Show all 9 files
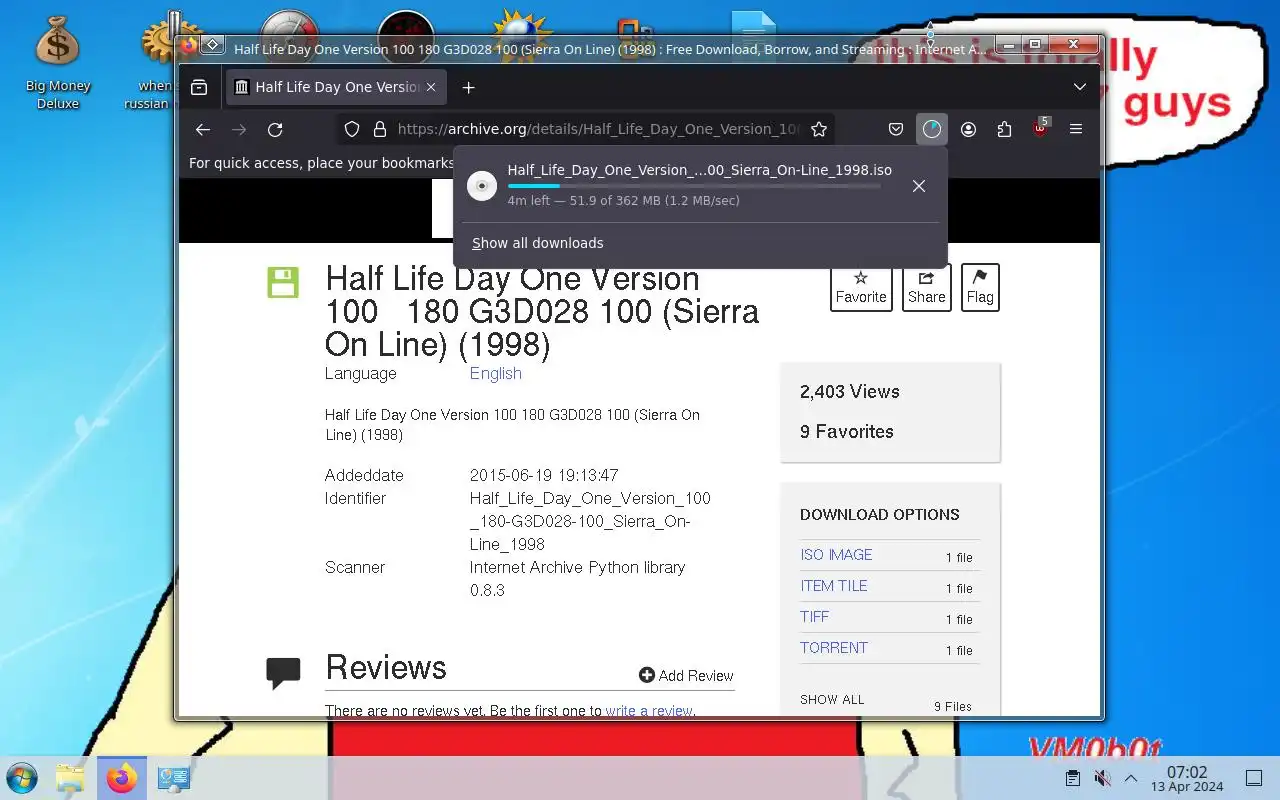 click(x=832, y=700)
